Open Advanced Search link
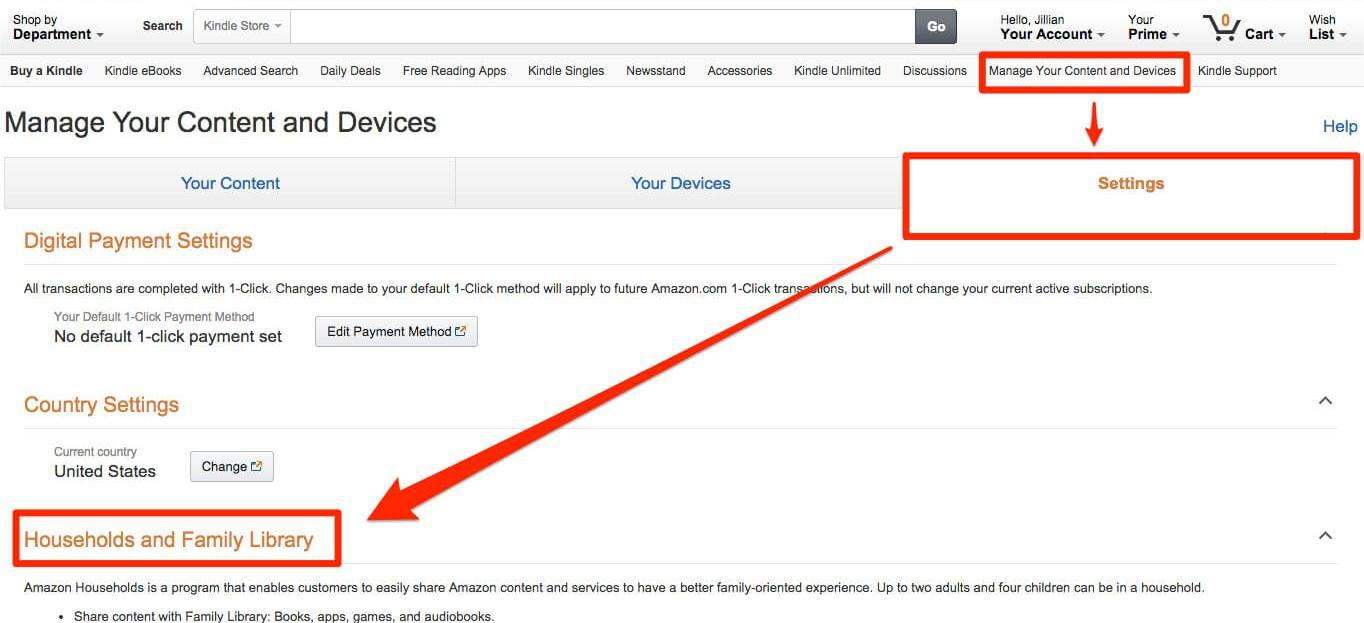Viewport: 1364px width, 623px height. (x=251, y=71)
